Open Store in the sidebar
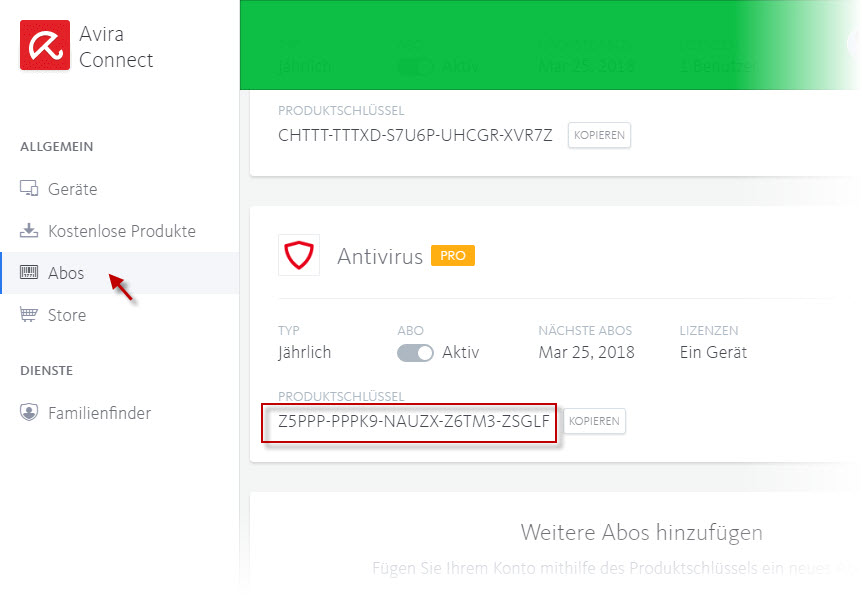The width and height of the screenshot is (862, 596). tap(120, 315)
